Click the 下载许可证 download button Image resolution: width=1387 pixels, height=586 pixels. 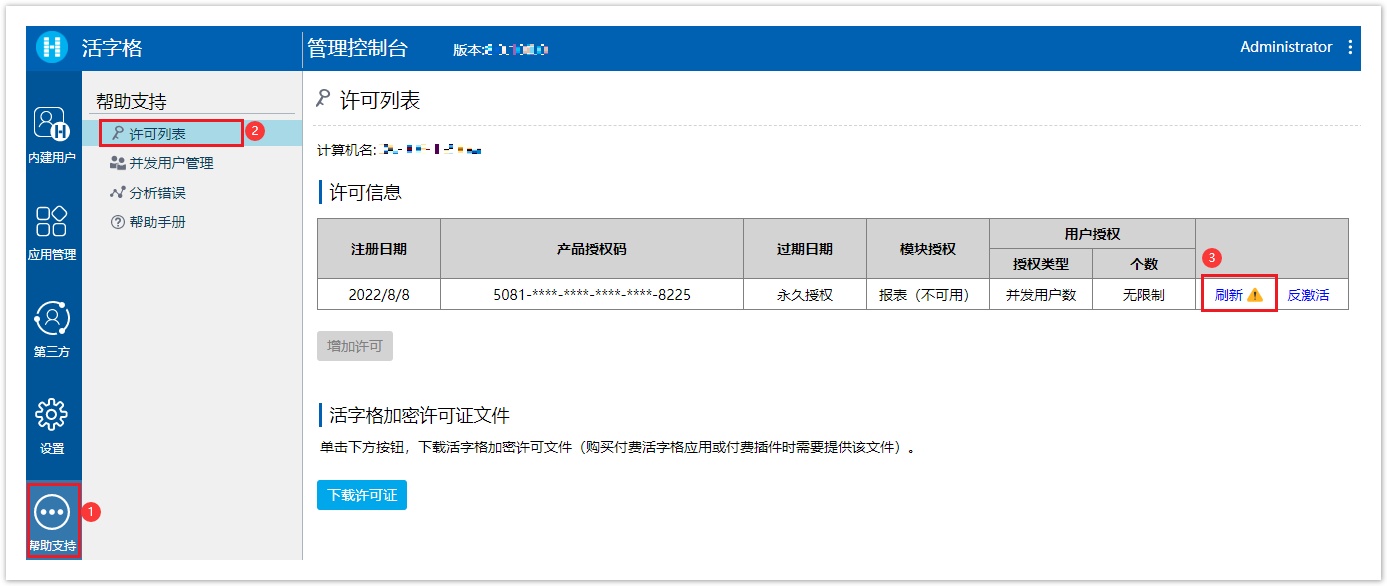(x=362, y=495)
